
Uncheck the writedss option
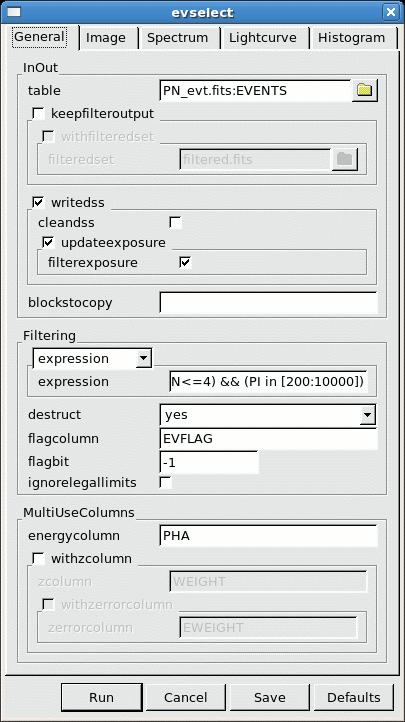[x=38, y=202]
